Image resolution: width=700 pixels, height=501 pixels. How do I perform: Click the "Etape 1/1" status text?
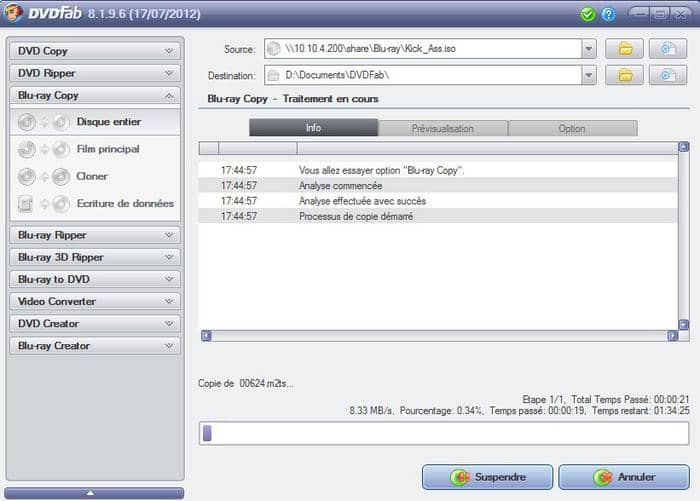(x=543, y=399)
